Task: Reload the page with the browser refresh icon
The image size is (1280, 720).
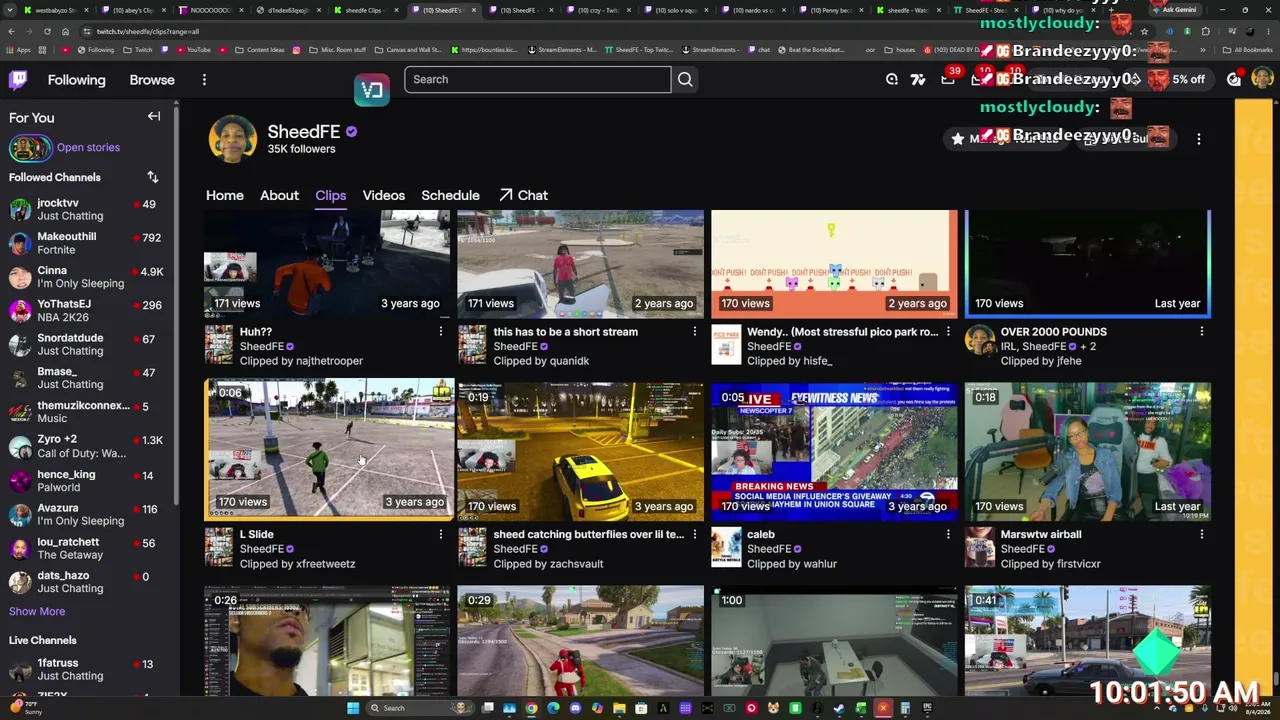Action: point(47,31)
